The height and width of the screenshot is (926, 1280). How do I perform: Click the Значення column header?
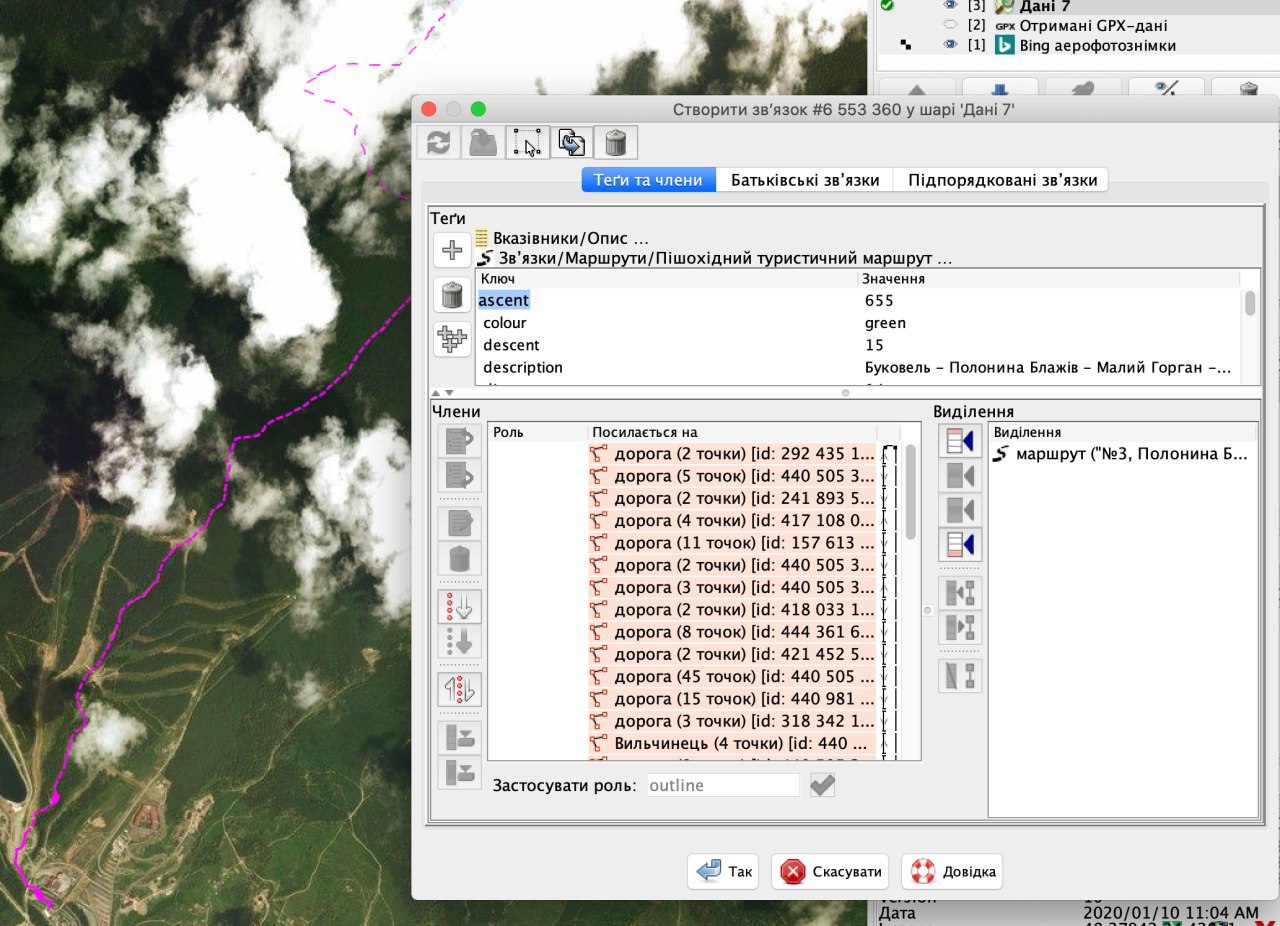point(1050,279)
